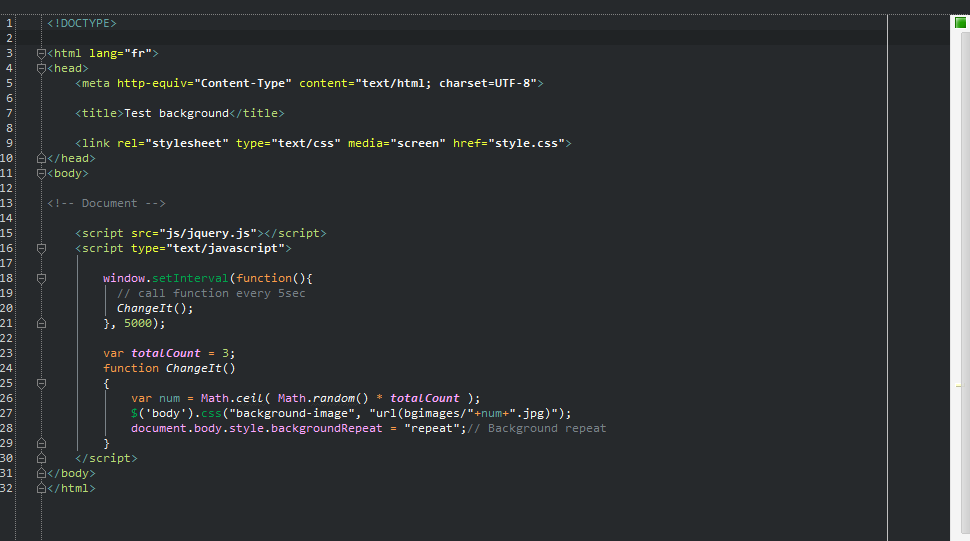Click the fold end marker at </script>
This screenshot has height=541, width=970.
pyautogui.click(x=41, y=458)
